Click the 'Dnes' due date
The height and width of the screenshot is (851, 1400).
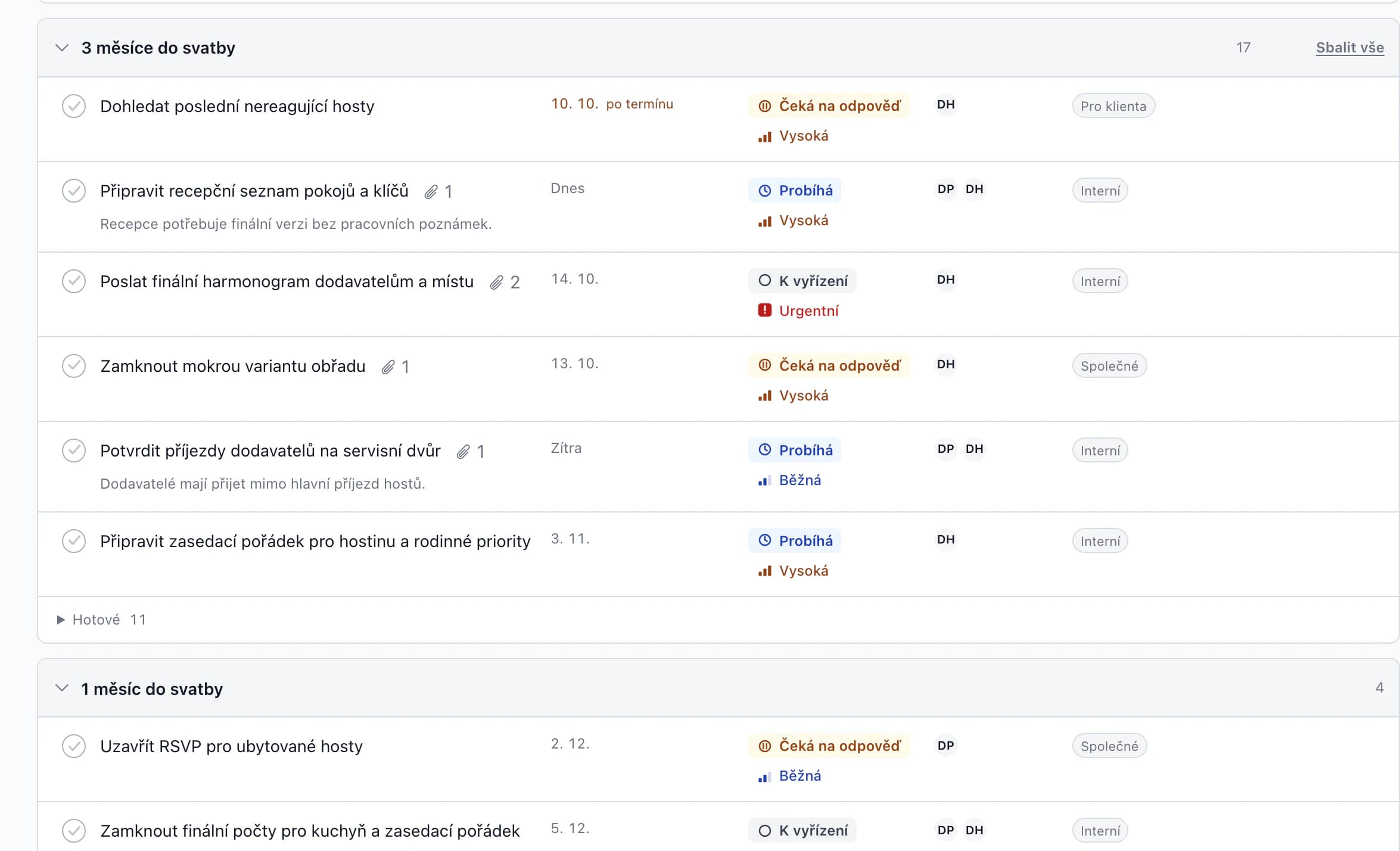pyautogui.click(x=567, y=189)
